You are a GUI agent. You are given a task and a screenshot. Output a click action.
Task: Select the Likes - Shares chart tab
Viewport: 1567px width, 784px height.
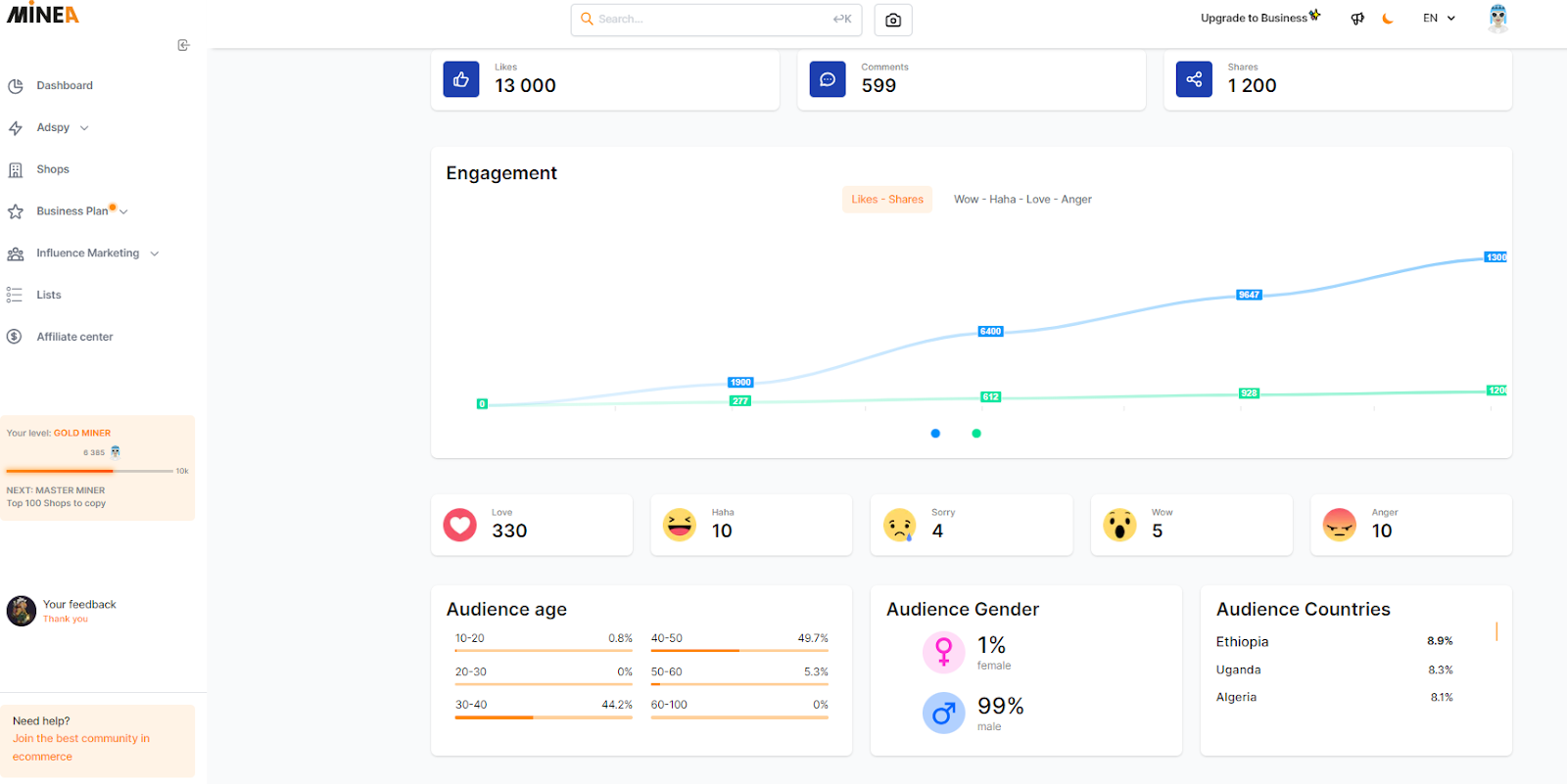[x=887, y=200]
